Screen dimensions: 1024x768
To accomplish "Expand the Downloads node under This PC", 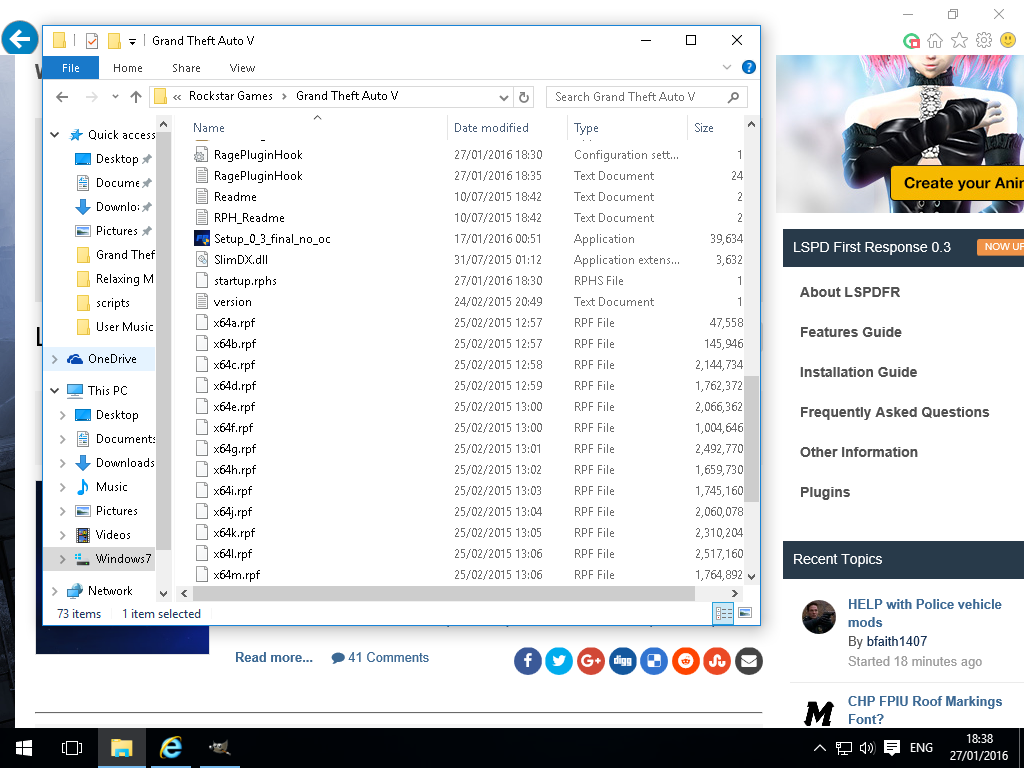I will click(63, 463).
